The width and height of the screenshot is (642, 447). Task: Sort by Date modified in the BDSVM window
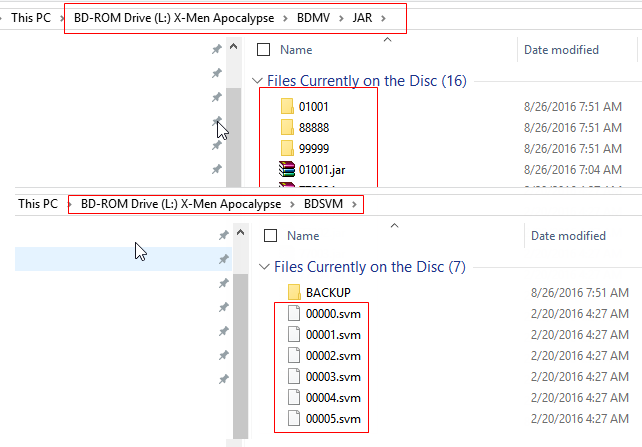click(x=568, y=235)
